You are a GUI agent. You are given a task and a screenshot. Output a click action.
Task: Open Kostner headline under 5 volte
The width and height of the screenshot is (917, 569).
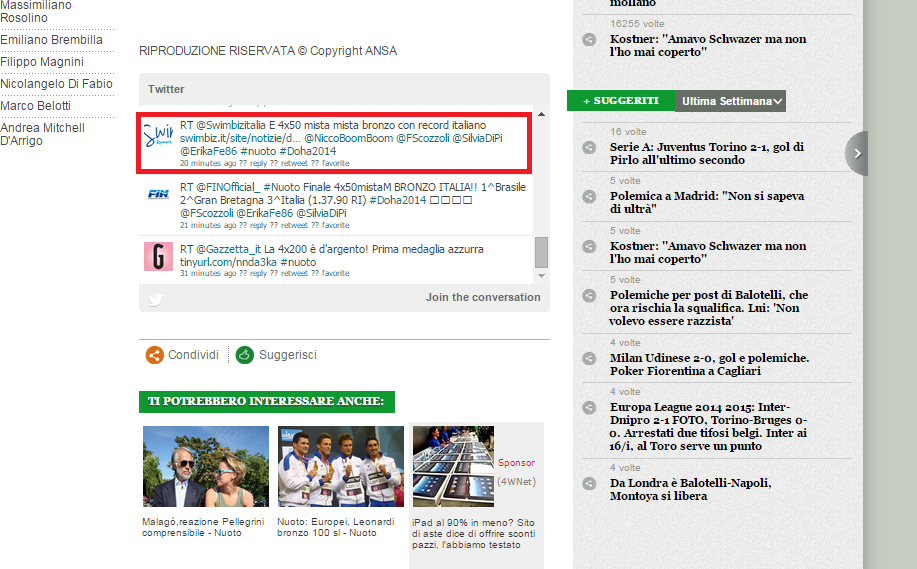(708, 253)
